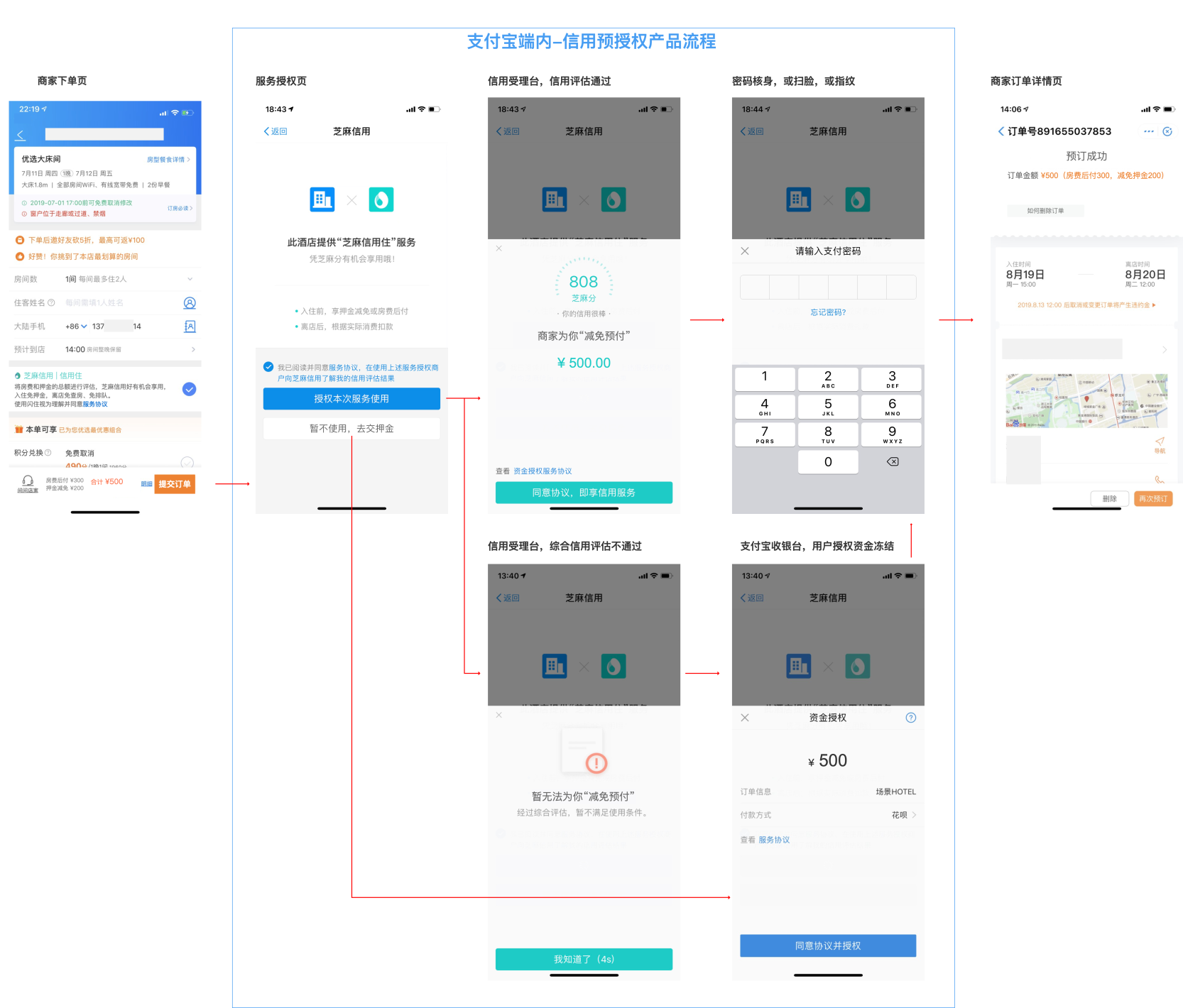Open the 资金授权服务协议 link
1183x1008 pixels.
pos(543,471)
